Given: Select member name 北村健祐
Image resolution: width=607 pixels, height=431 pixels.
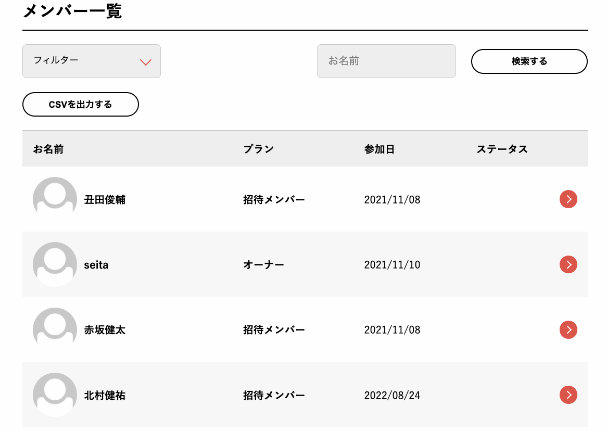Looking at the screenshot, I should (104, 395).
